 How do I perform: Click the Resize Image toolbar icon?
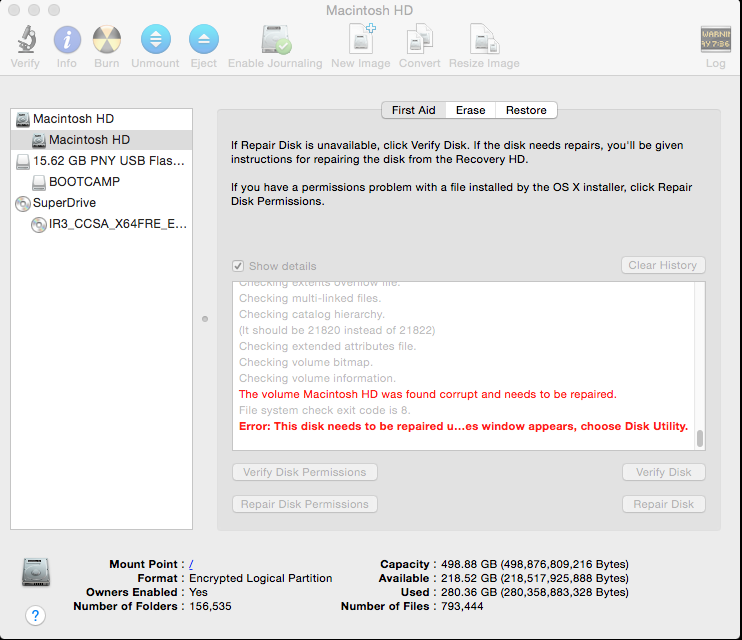tap(484, 39)
